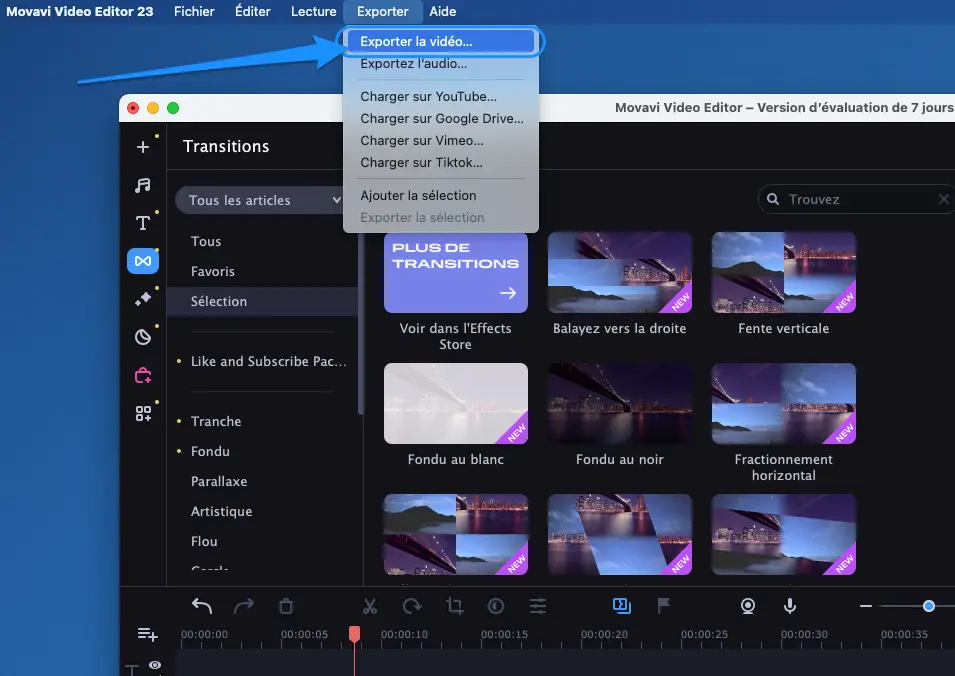Add a marker with the flag icon
Screen dimensions: 955x676
(664, 605)
